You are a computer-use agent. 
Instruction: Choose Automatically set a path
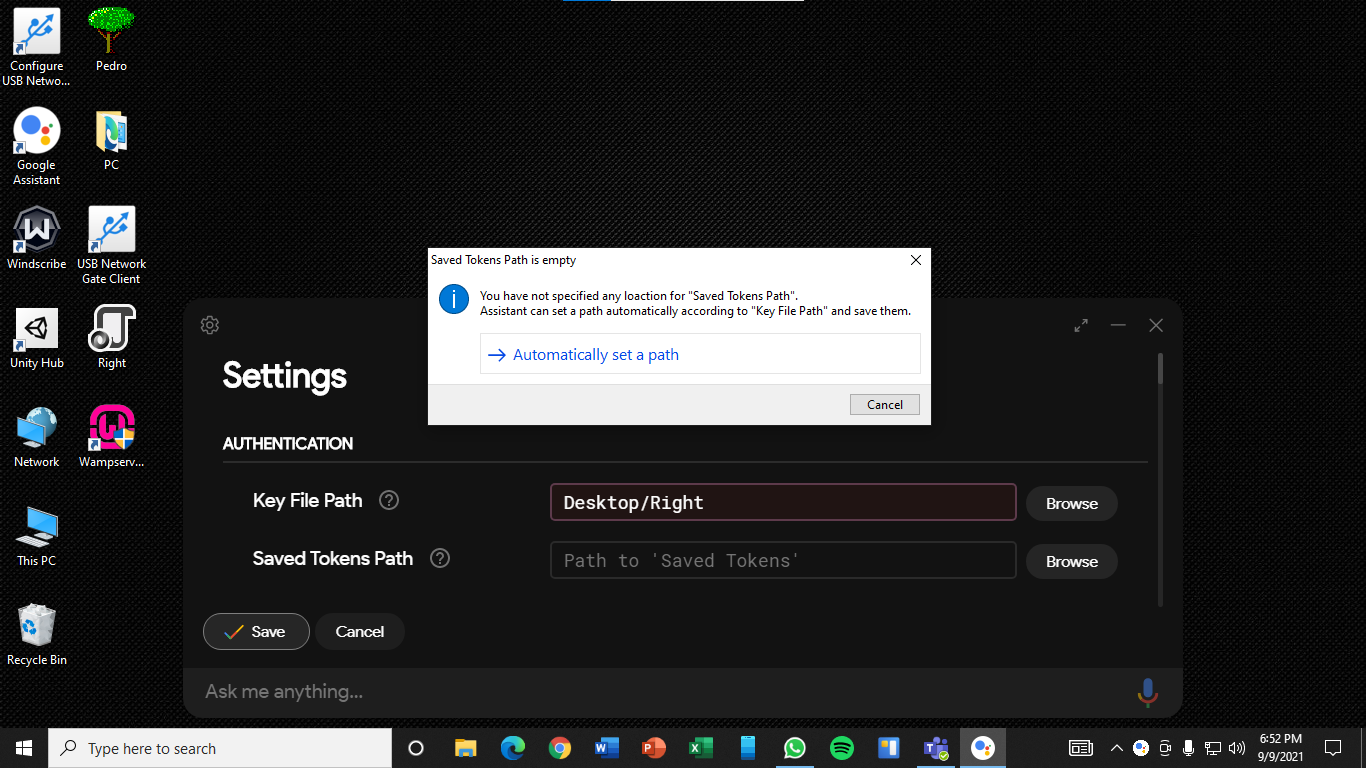[x=700, y=354]
